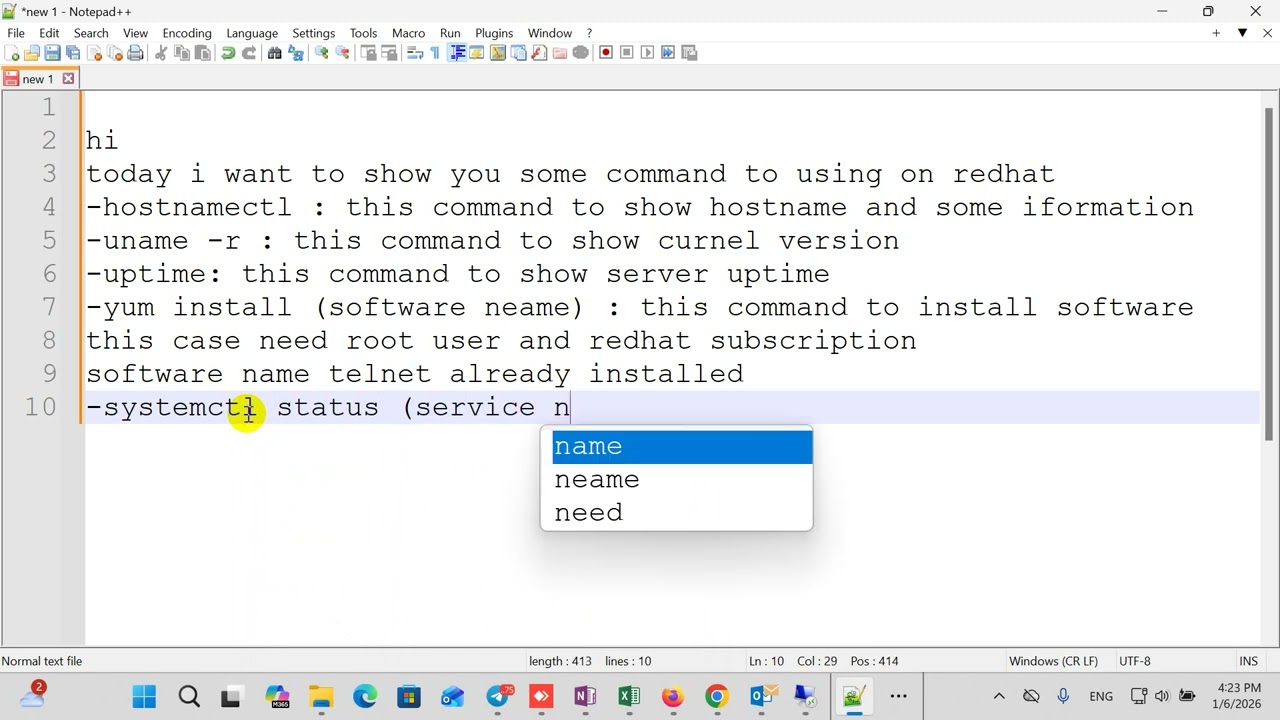Click the Zoom Out toolbar icon
This screenshot has width=1280, height=720.
(342, 53)
